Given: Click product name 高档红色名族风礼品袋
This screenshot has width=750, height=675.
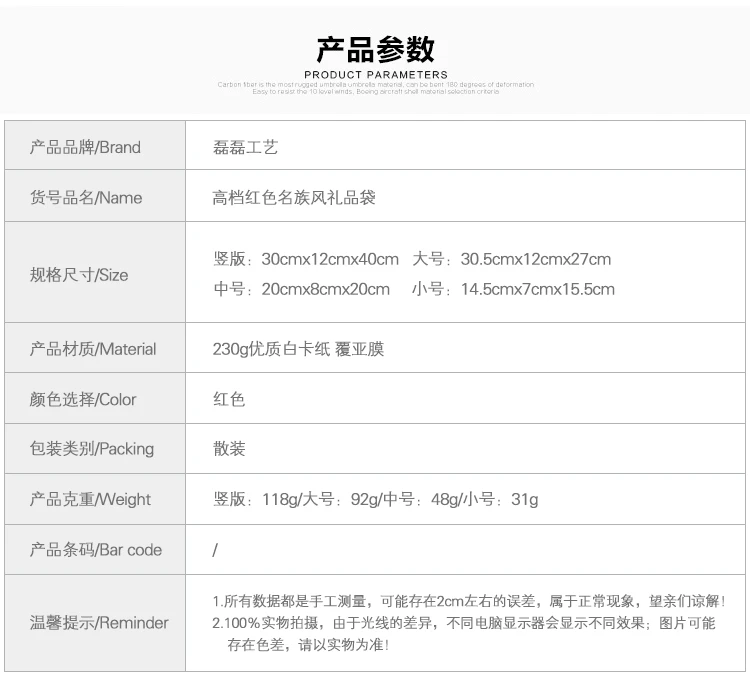Looking at the screenshot, I should [x=294, y=197].
